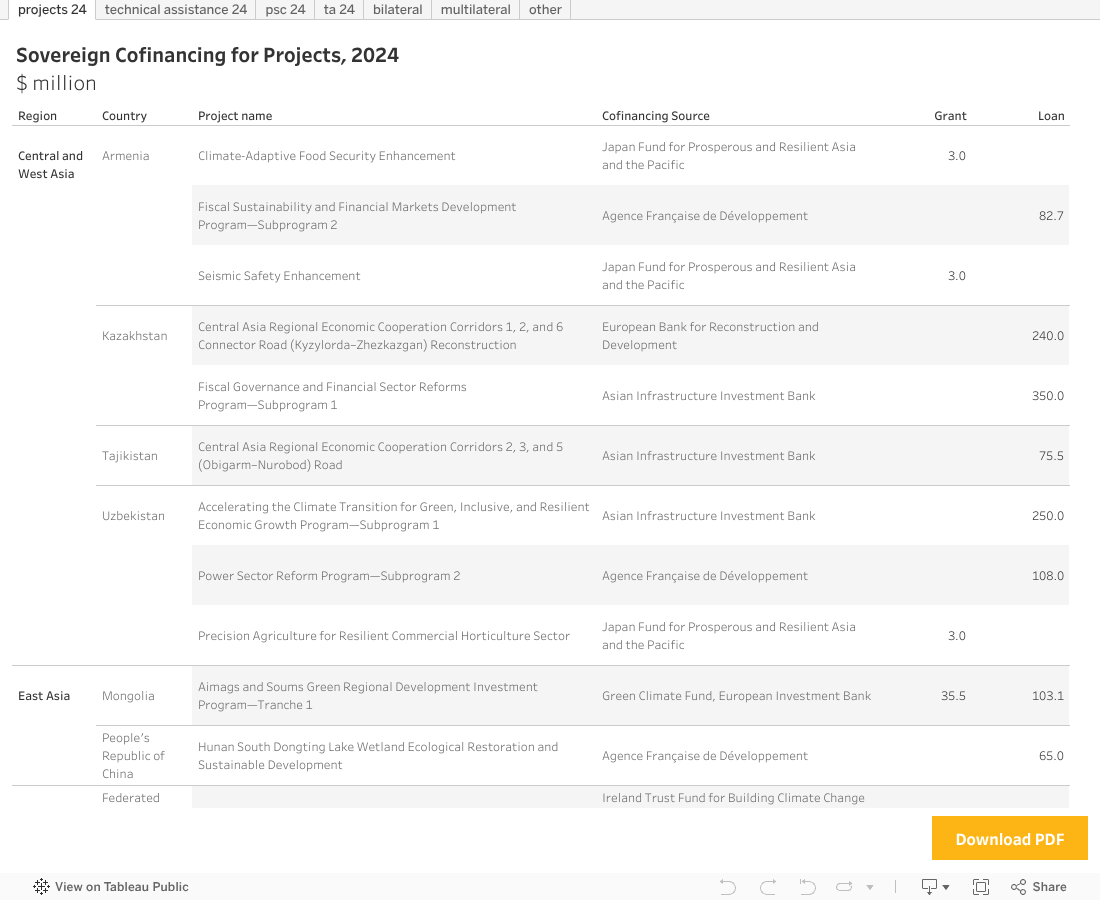Viewport: 1100px width, 900px height.
Task: Enter full screen mode
Action: tap(981, 887)
